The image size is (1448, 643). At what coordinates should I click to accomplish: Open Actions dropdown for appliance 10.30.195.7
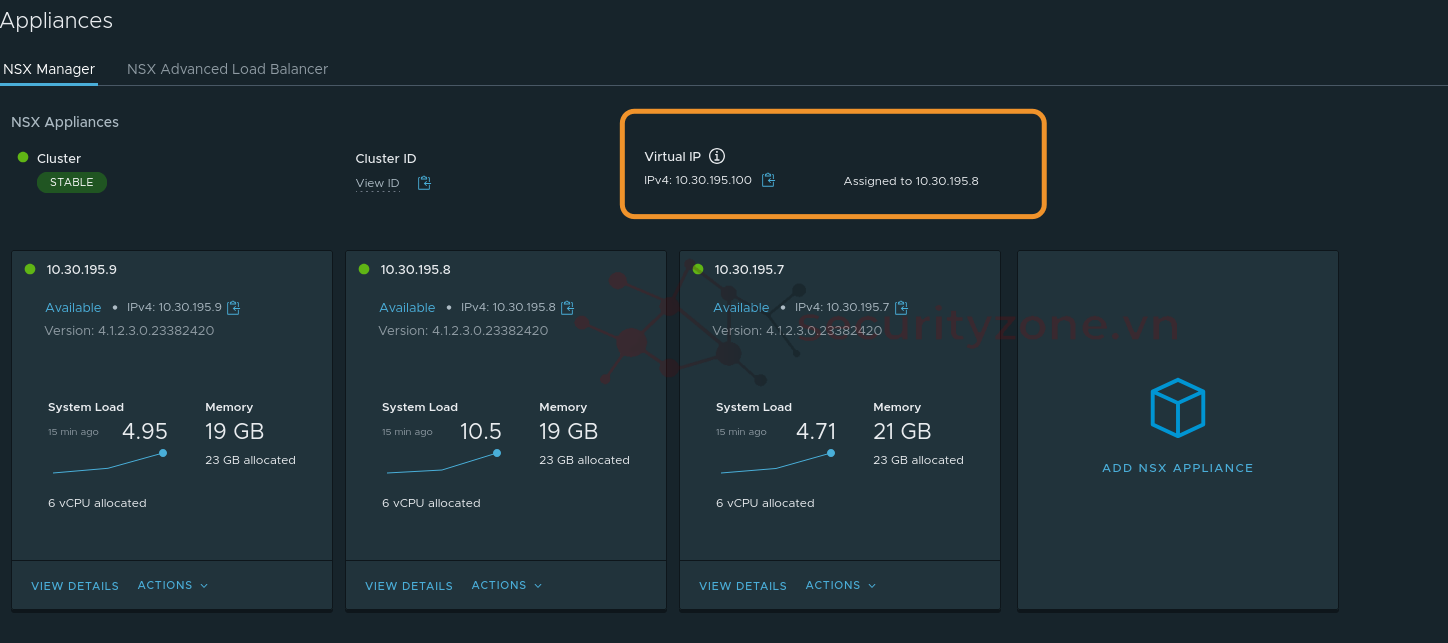840,585
